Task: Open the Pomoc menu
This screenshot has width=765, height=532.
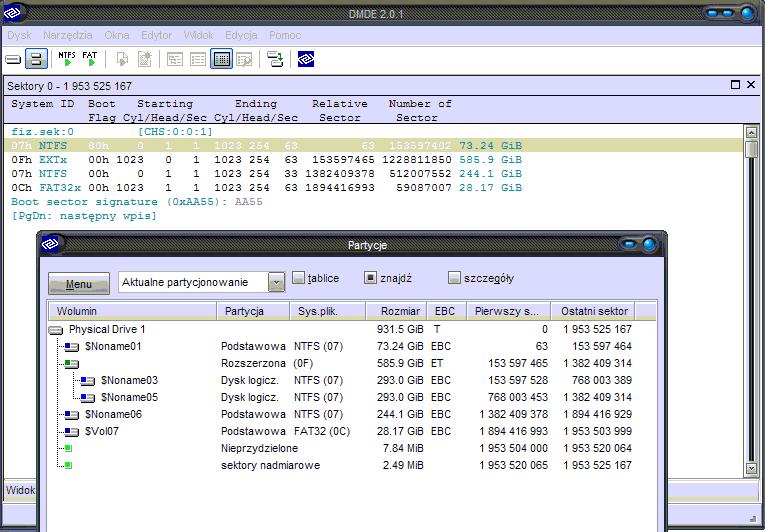Action: (x=285, y=35)
